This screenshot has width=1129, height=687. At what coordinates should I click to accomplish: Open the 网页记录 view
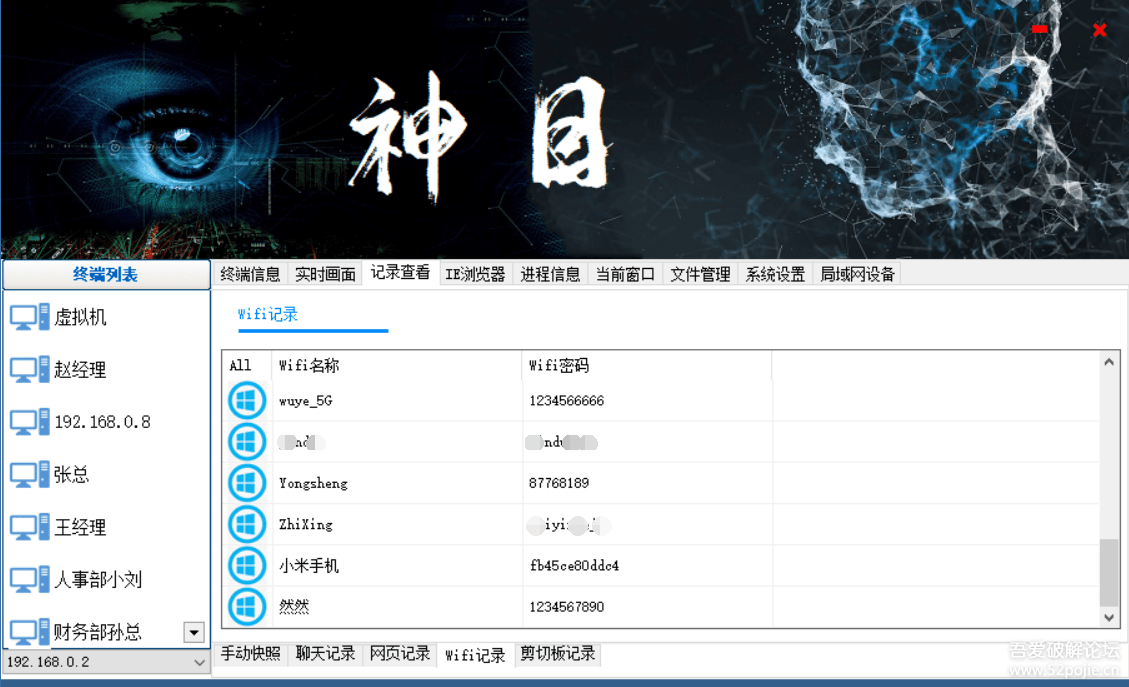[x=399, y=653]
